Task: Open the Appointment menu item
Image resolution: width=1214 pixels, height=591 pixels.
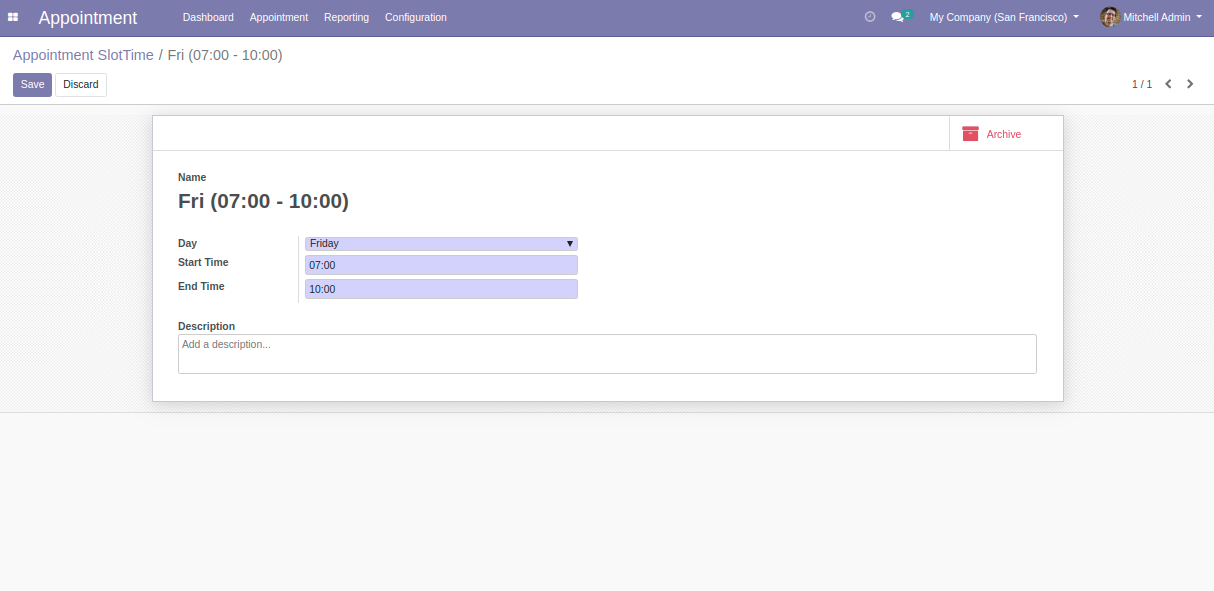Action: [279, 17]
